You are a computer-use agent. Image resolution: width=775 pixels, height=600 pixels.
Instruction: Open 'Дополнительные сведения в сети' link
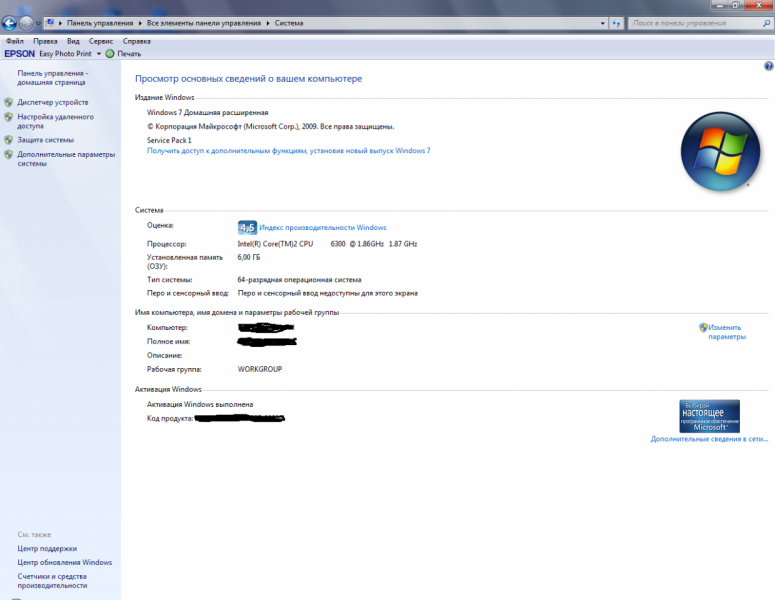pos(709,439)
